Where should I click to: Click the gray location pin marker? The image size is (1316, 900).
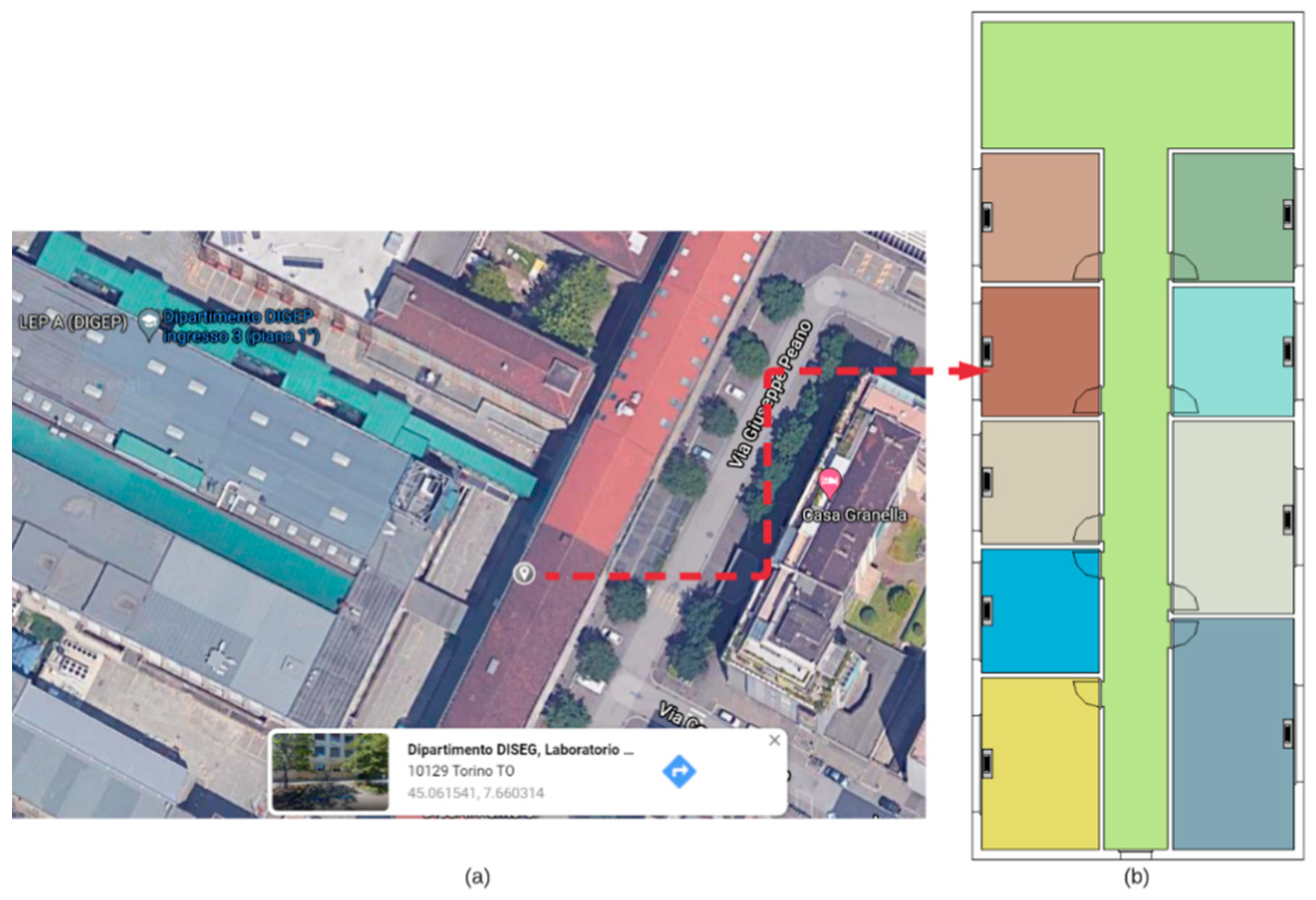click(x=524, y=573)
